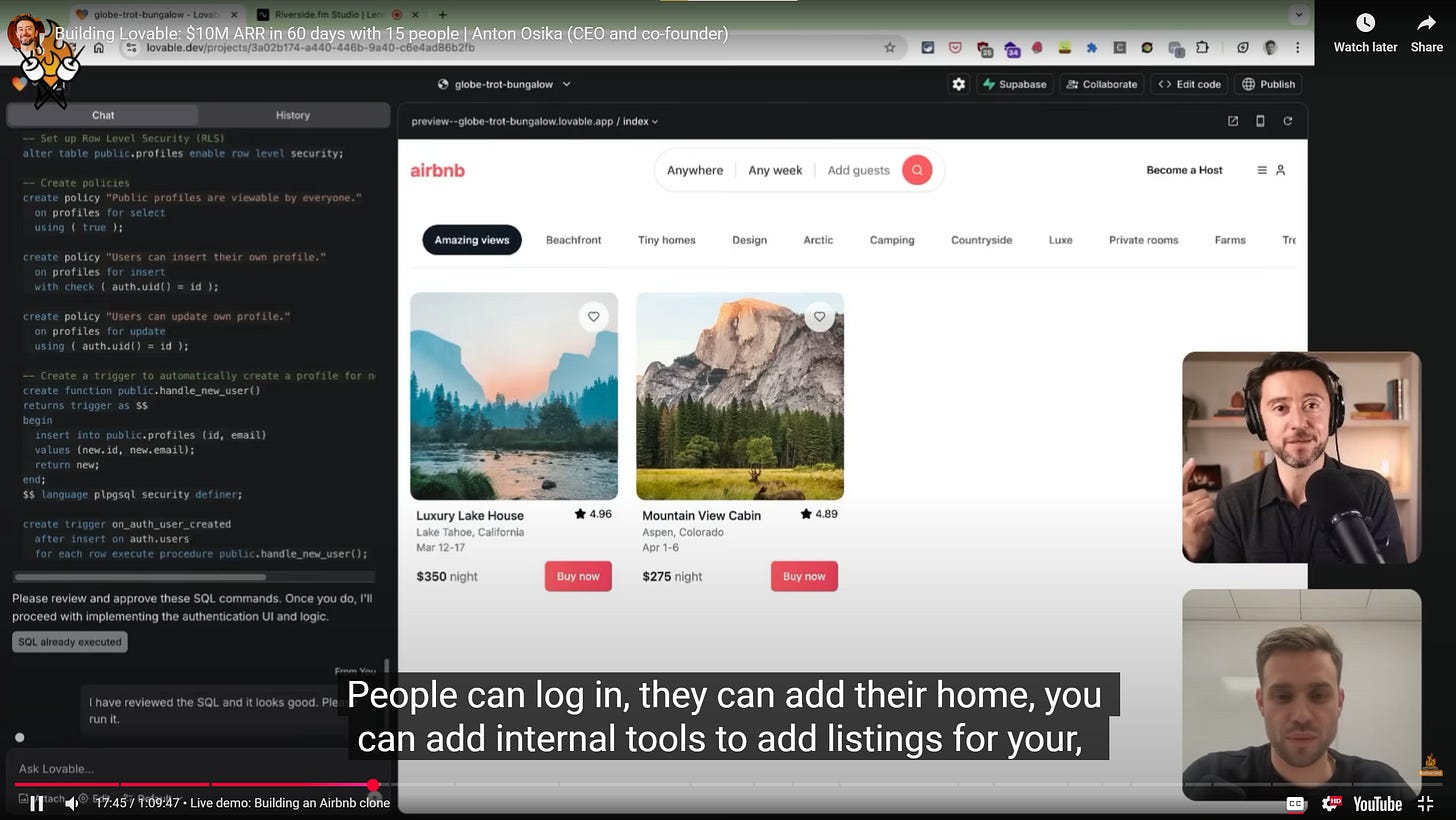Open preview in new tab icon
The width and height of the screenshot is (1456, 820).
pyautogui.click(x=1233, y=121)
